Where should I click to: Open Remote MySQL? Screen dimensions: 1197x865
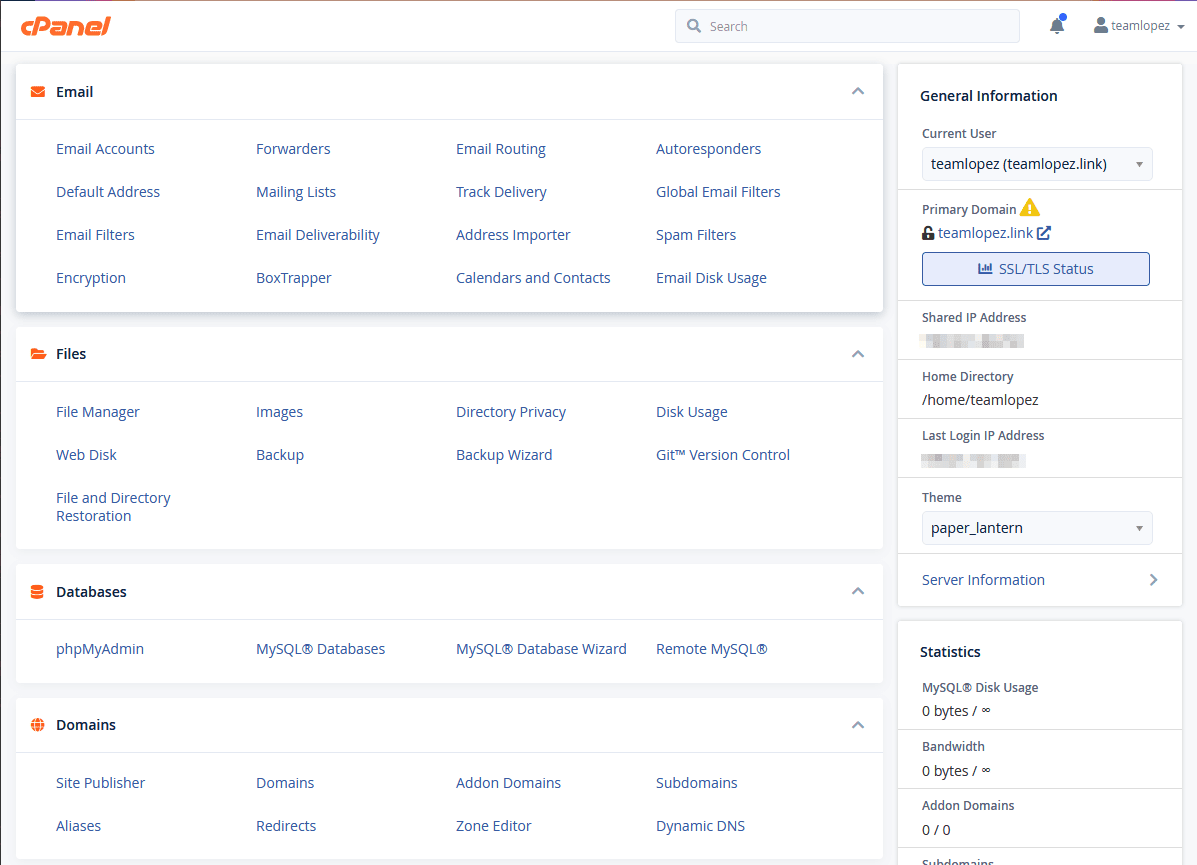pos(711,649)
